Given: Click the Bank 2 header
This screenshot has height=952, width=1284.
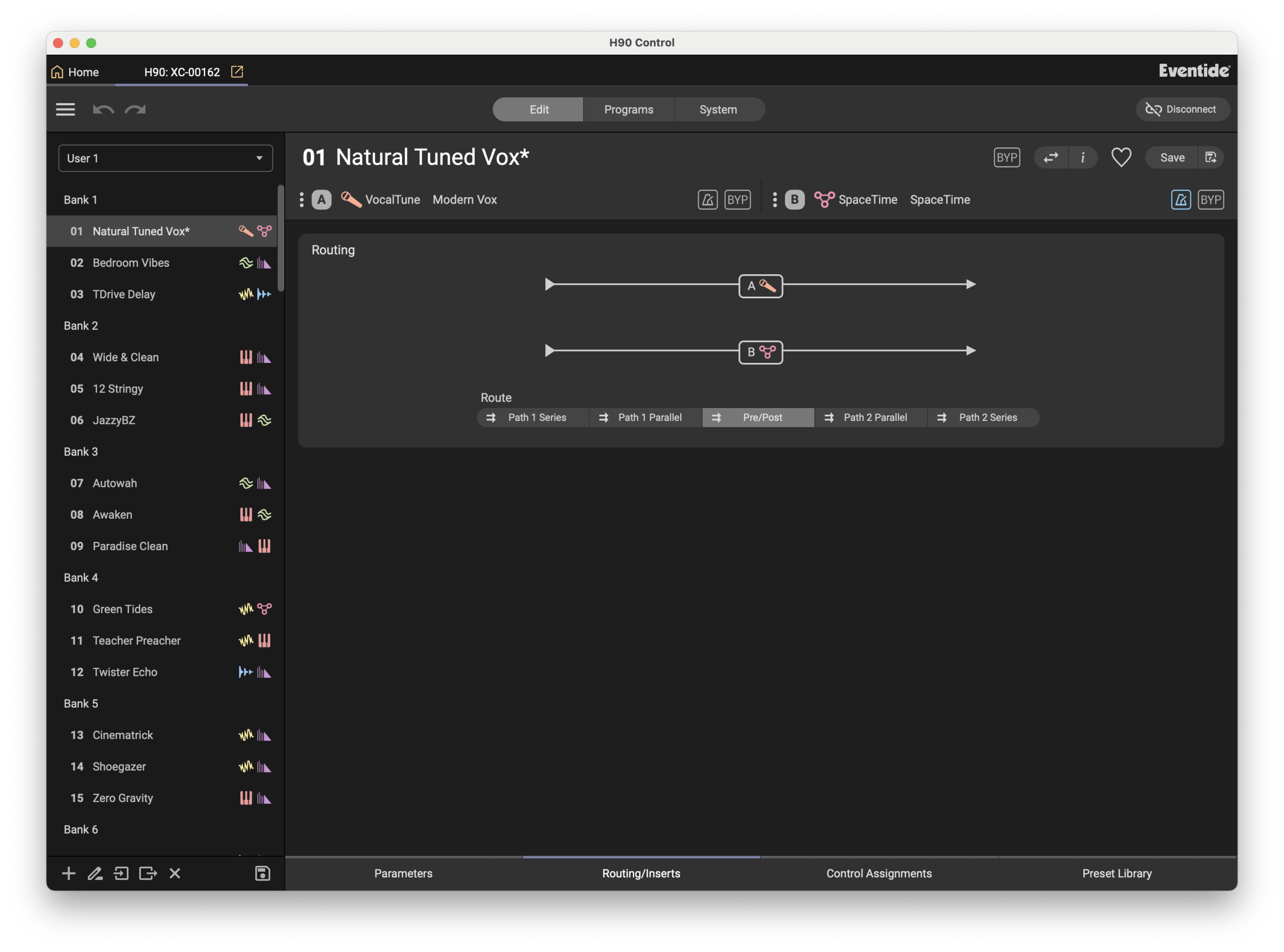Looking at the screenshot, I should [x=81, y=326].
